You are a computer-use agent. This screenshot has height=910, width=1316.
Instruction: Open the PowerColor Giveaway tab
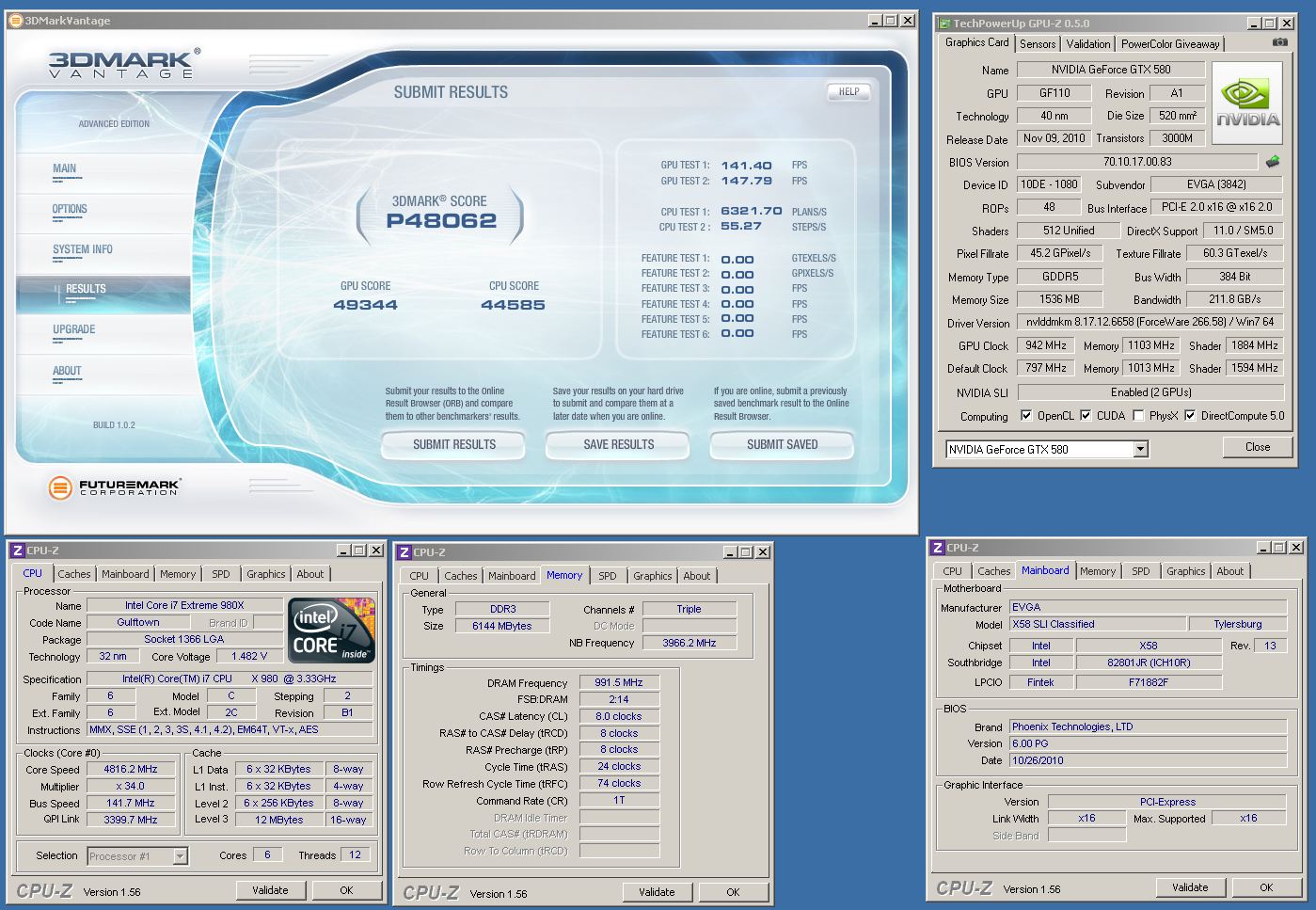[1170, 44]
